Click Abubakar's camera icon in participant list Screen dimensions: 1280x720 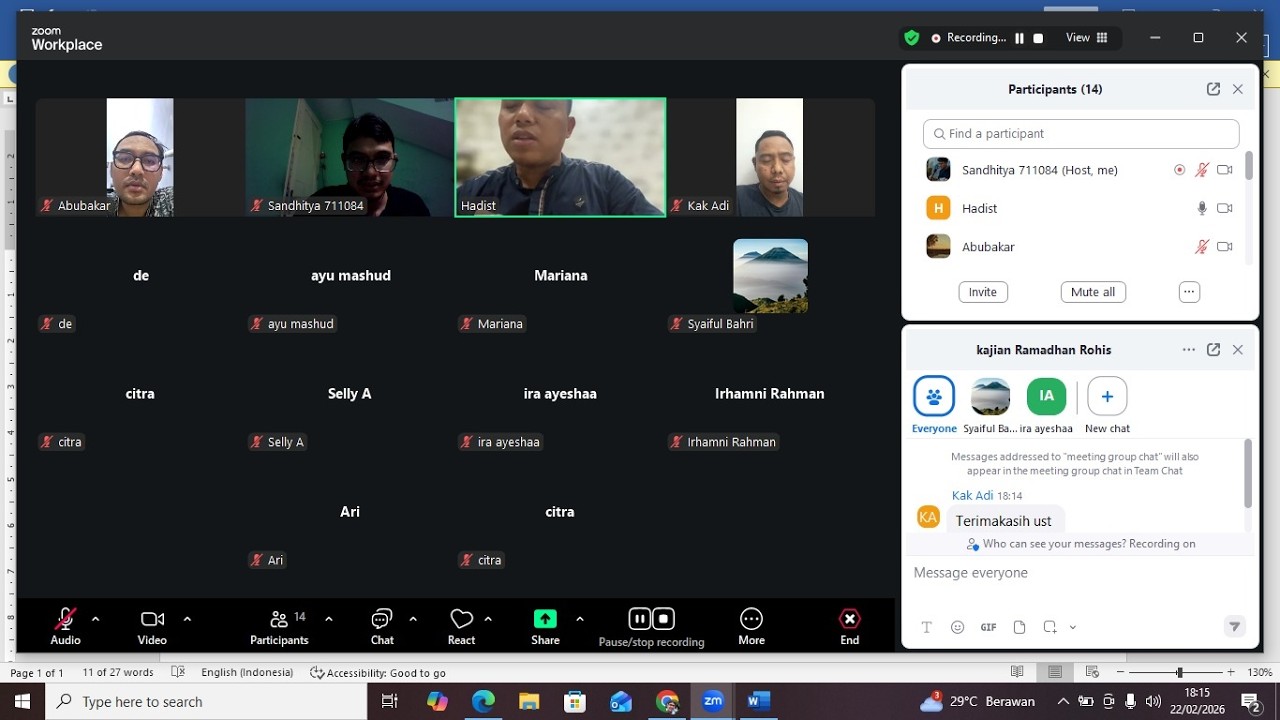pos(1225,247)
